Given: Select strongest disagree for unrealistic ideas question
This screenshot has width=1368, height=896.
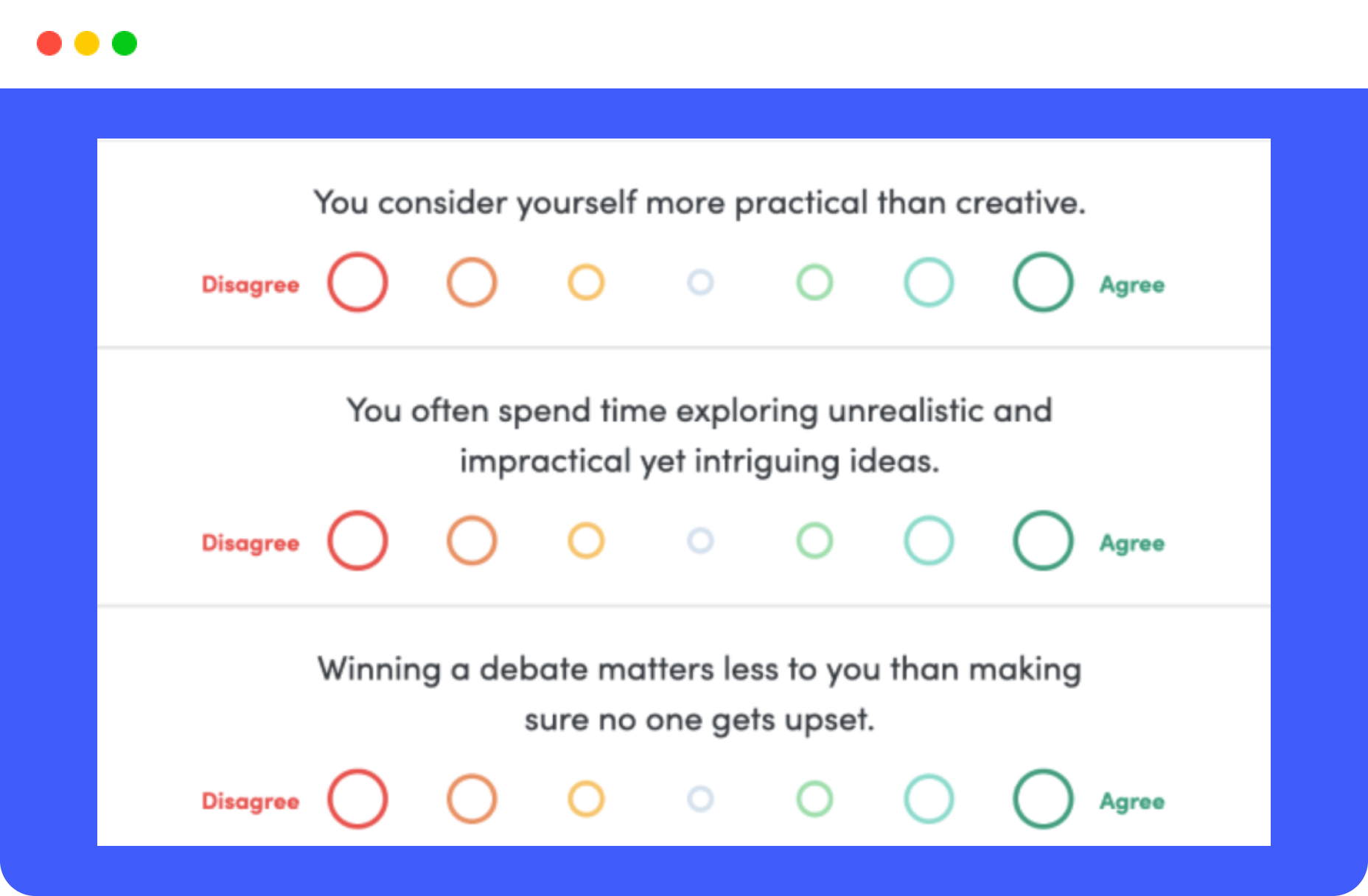Looking at the screenshot, I should point(357,541).
